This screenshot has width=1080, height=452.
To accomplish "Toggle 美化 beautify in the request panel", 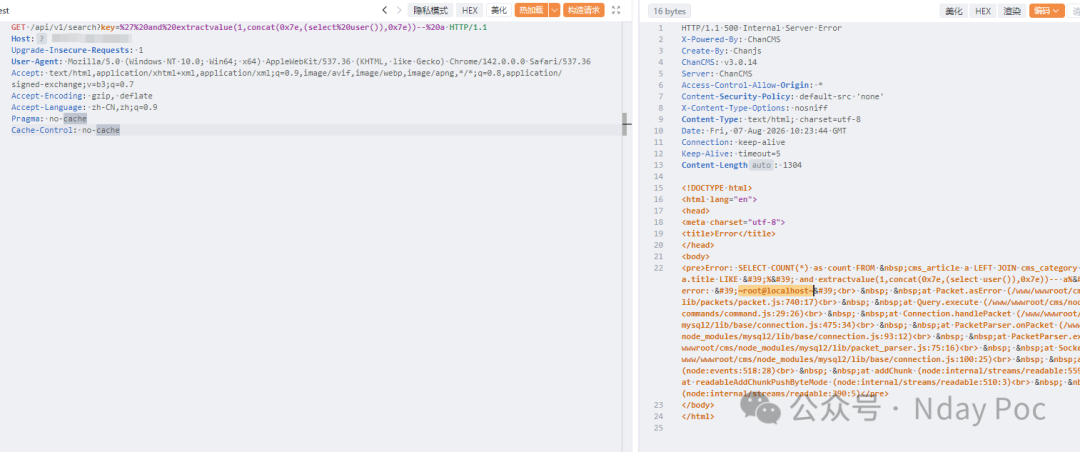I will coord(498,10).
